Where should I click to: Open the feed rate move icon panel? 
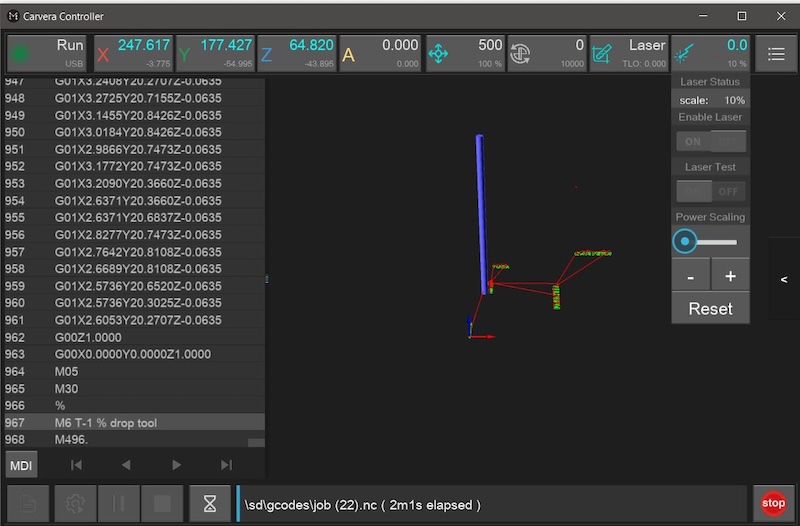438,54
